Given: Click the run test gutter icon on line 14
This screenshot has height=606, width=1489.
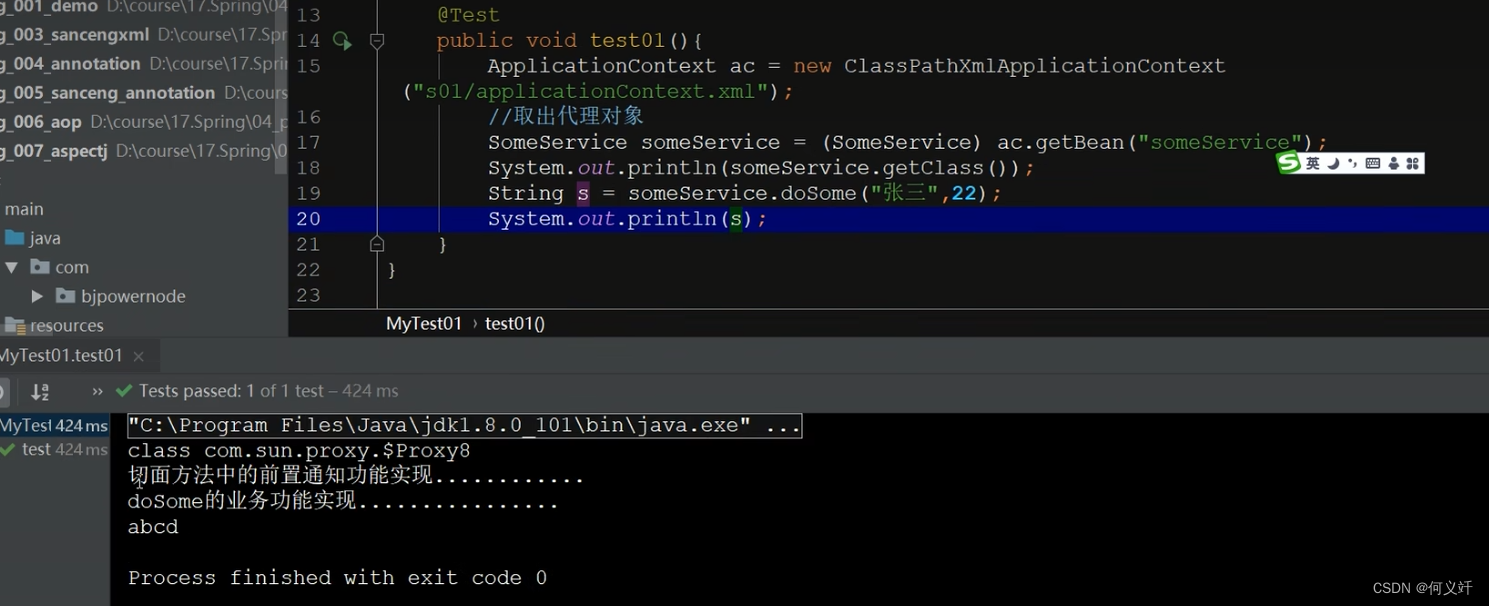Looking at the screenshot, I should pos(342,41).
